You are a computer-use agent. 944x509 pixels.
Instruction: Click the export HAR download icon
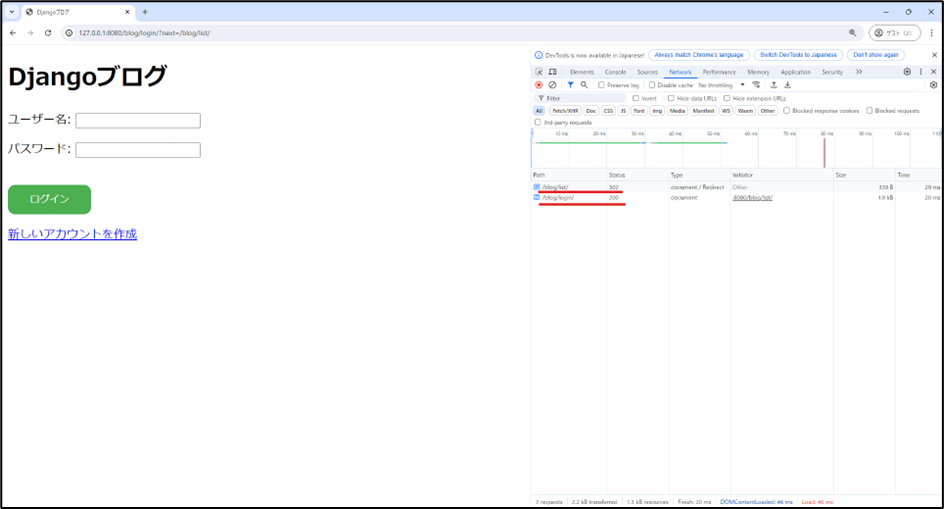click(787, 85)
